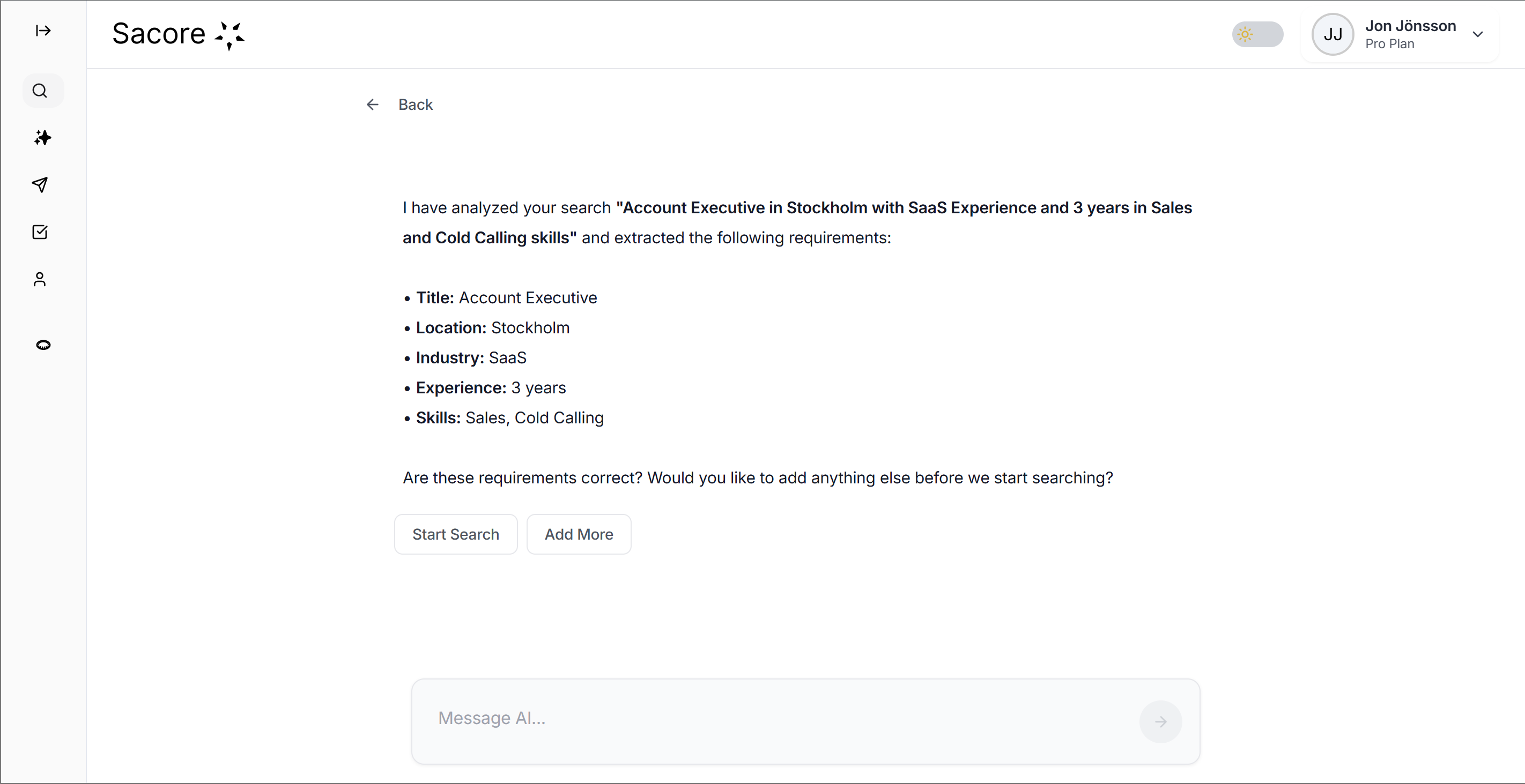Open the tasks checkbox icon in sidebar
The height and width of the screenshot is (784, 1525).
tap(39, 232)
